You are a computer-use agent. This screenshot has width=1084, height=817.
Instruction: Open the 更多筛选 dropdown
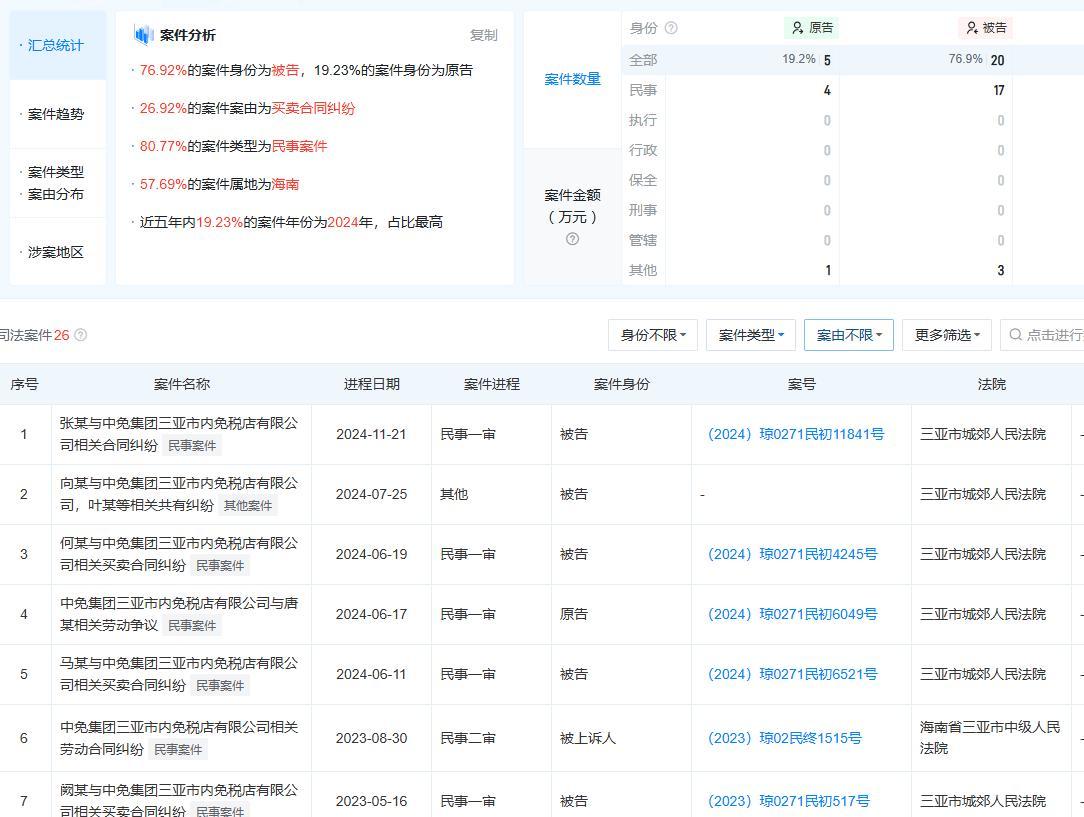[947, 335]
